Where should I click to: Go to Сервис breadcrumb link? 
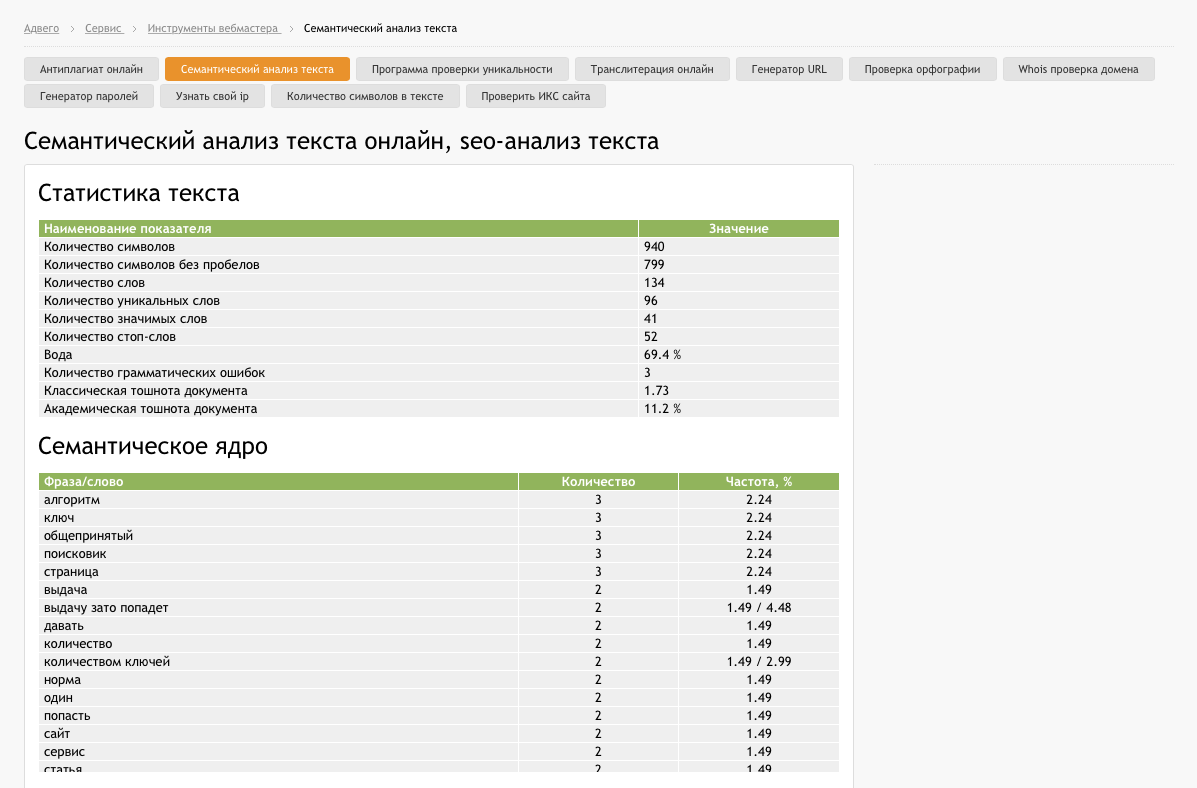click(x=103, y=28)
